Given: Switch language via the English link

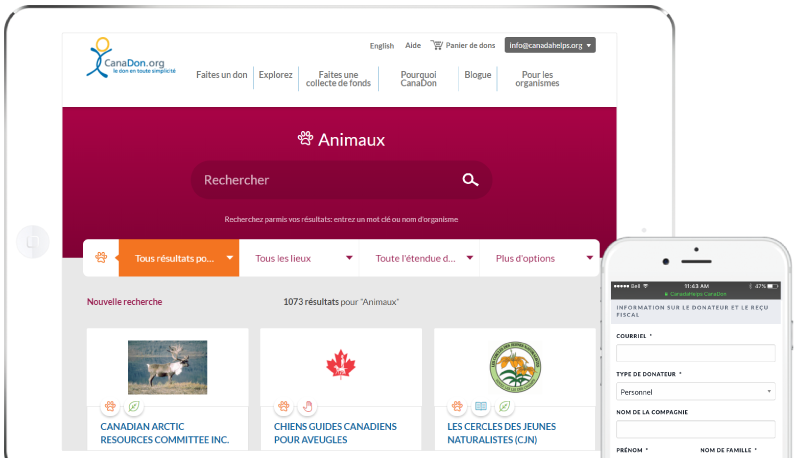Looking at the screenshot, I should click(381, 45).
